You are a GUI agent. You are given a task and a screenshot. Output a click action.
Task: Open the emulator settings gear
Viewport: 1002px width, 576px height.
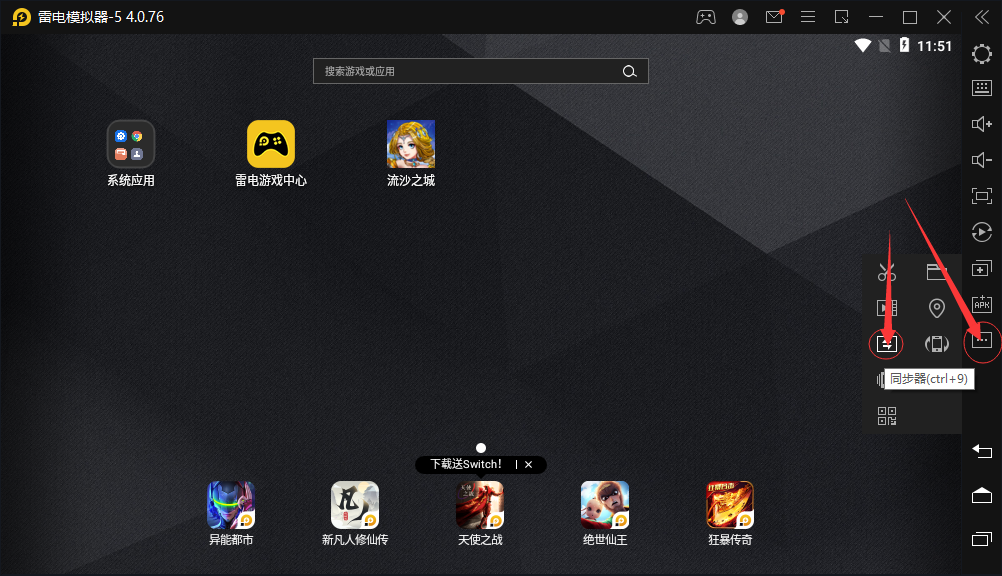click(x=982, y=54)
